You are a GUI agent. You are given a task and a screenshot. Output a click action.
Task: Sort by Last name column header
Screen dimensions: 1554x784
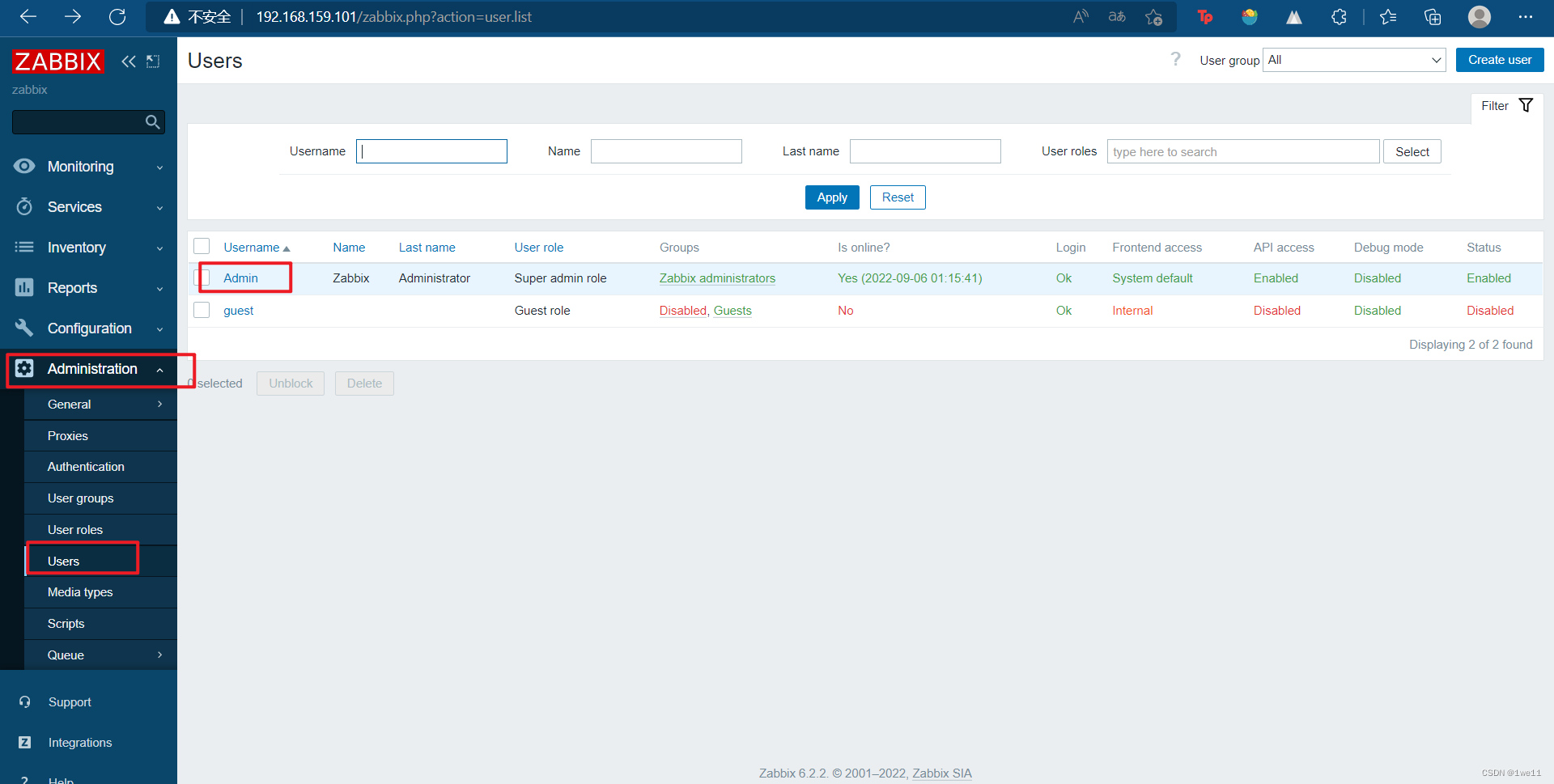427,248
